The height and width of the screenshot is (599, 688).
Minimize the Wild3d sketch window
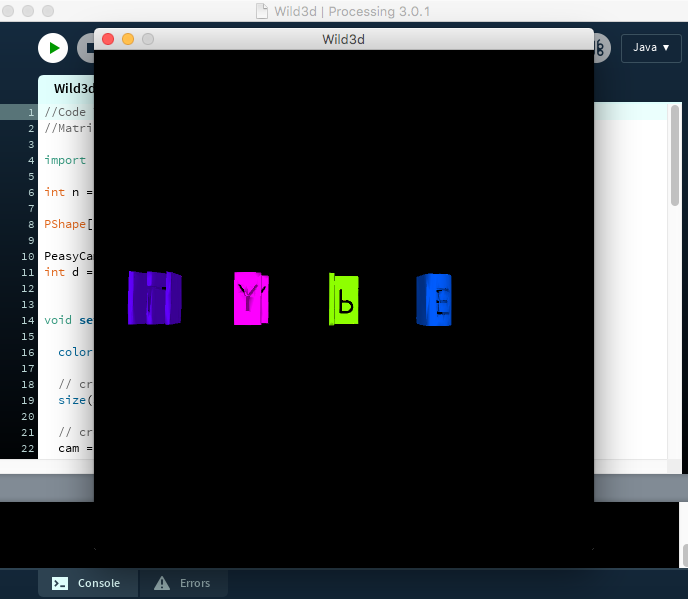pos(128,39)
